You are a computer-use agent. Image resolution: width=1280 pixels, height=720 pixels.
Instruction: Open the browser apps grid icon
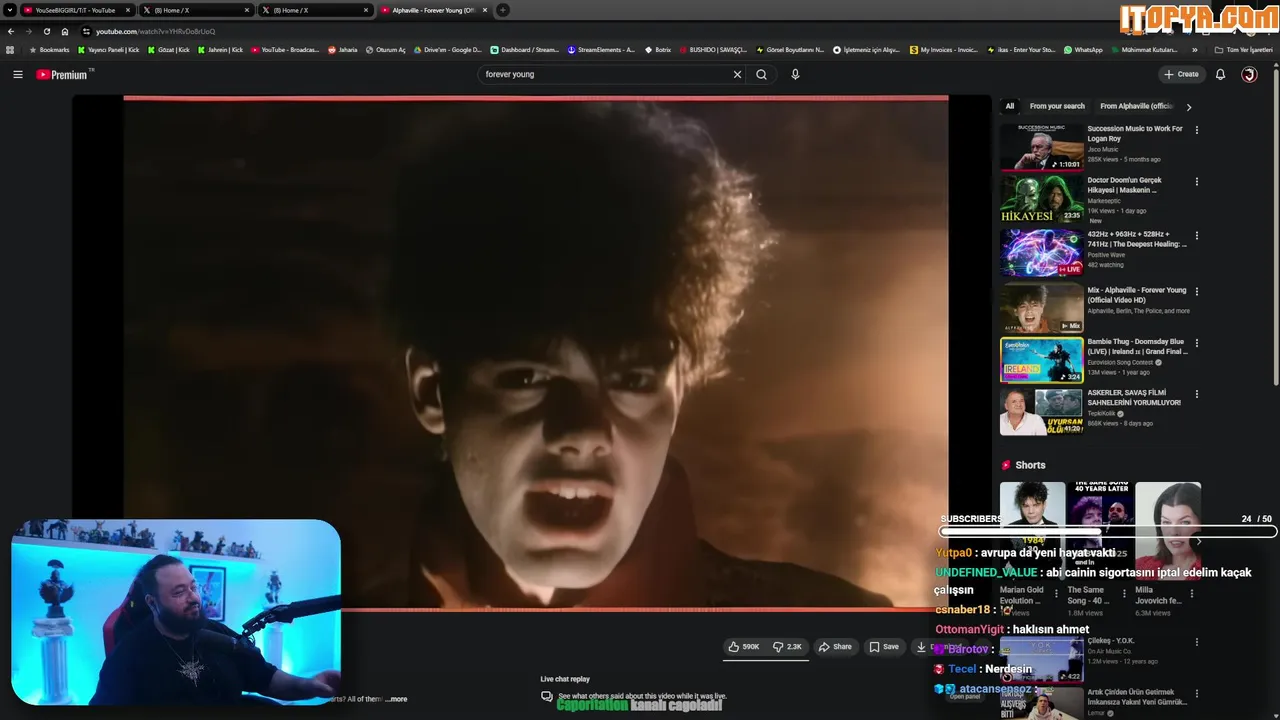[10, 49]
